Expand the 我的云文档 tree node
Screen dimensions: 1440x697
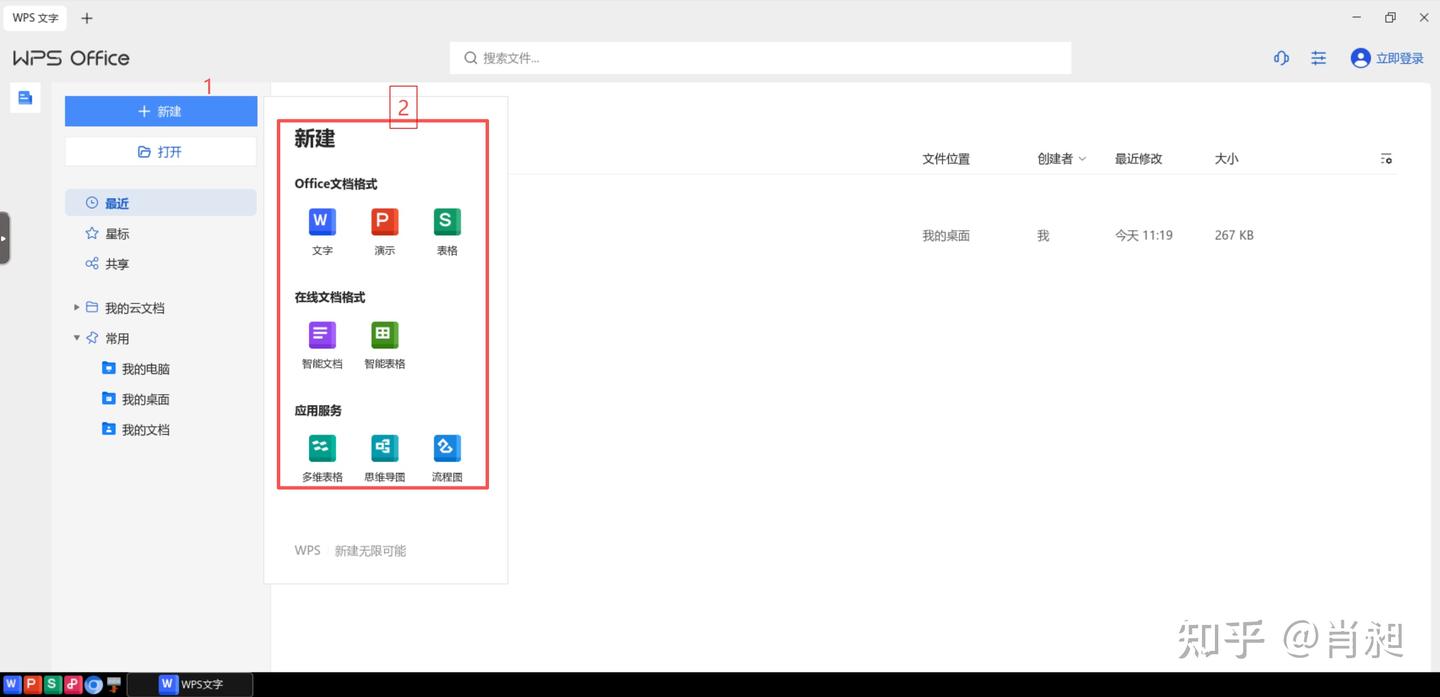point(76,307)
